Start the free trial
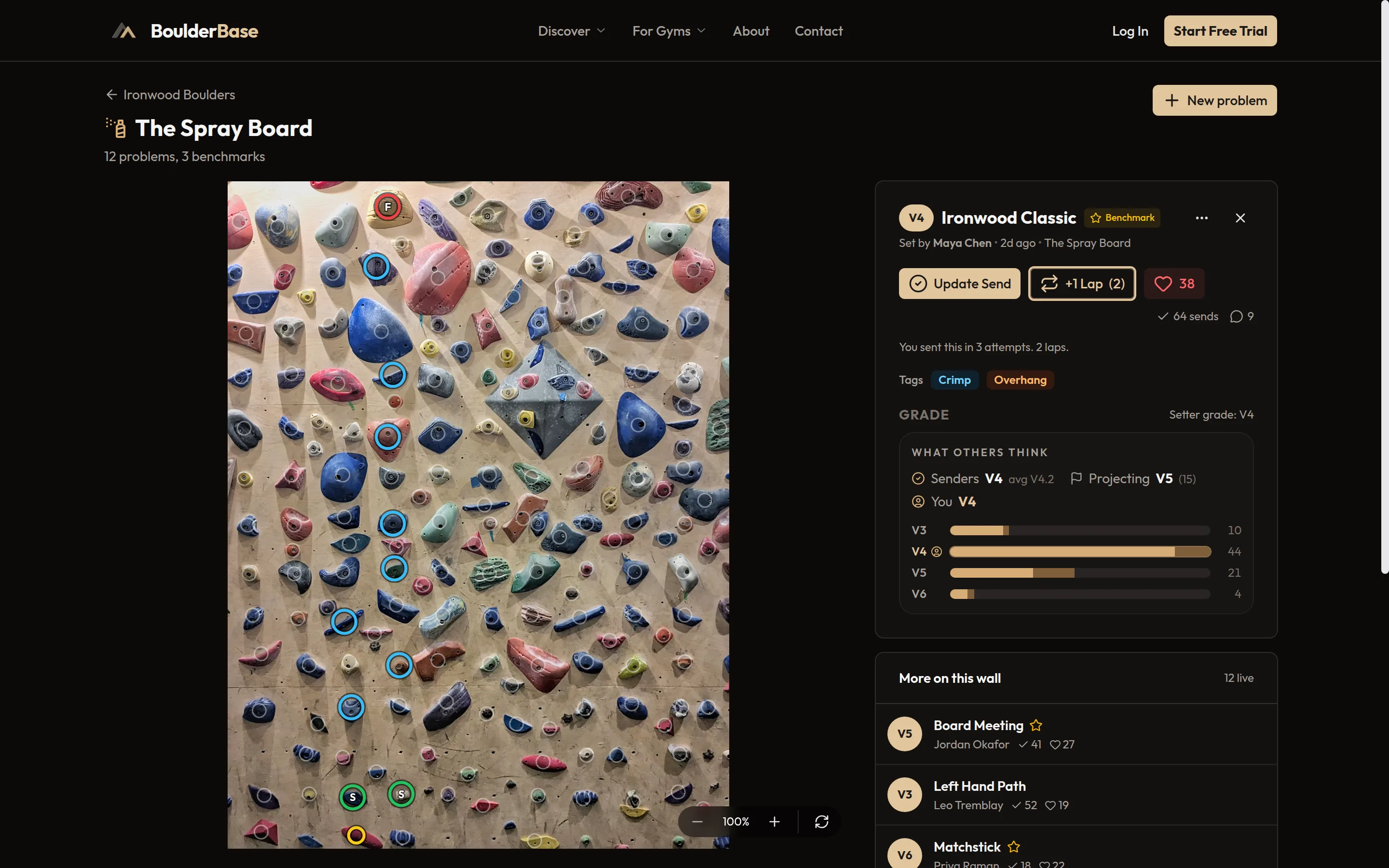1389x868 pixels. pos(1220,31)
